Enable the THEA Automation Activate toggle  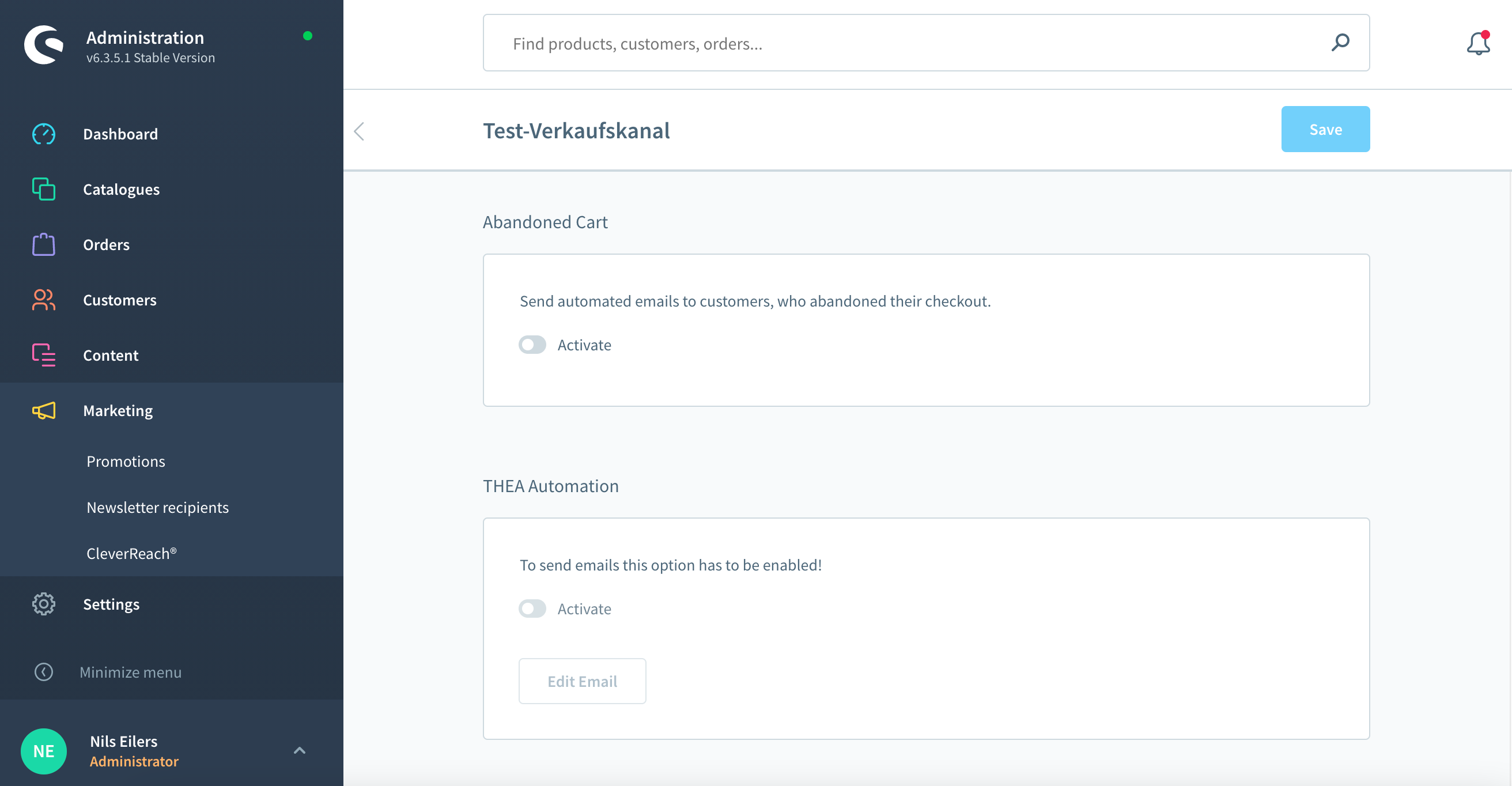click(532, 608)
